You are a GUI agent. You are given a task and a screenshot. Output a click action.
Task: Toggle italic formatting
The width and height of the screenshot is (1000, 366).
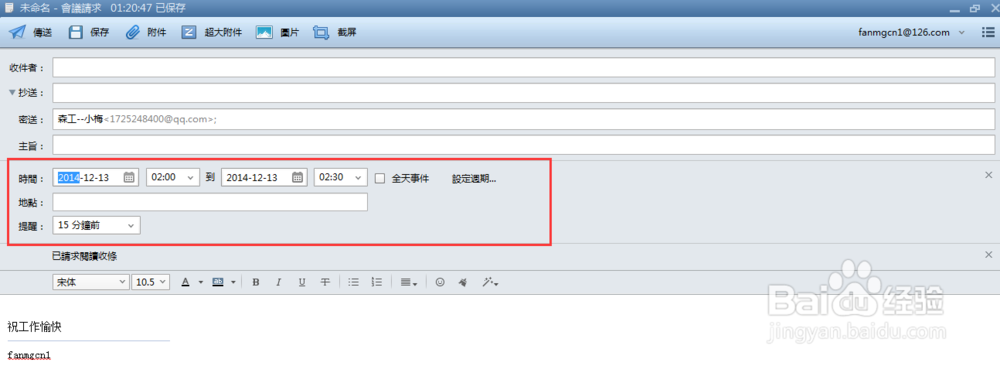tap(279, 282)
